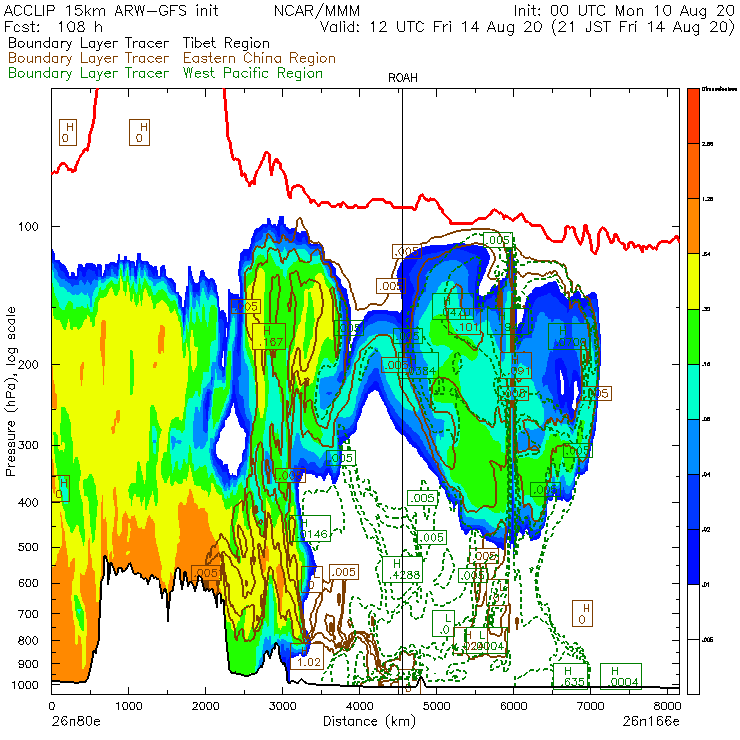The width and height of the screenshot is (740, 740).
Task: Click the 'Distance (km)' axis title
Action: pos(369,721)
